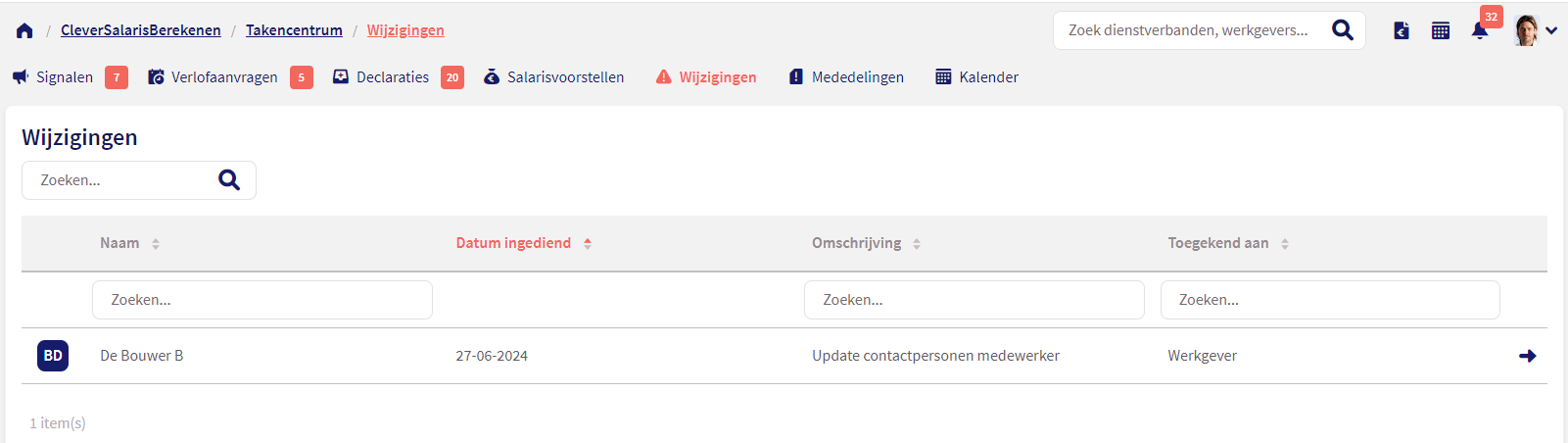Open the calendar icon in top bar
The image size is (1568, 443).
click(1441, 30)
